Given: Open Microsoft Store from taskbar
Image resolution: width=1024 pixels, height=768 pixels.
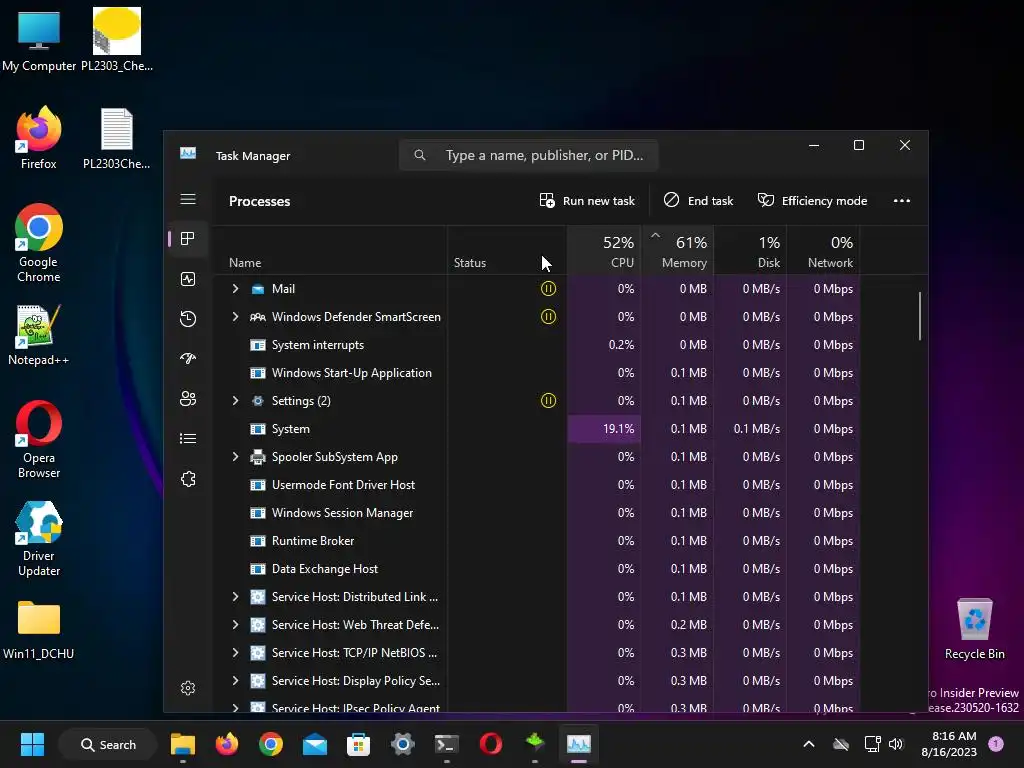Looking at the screenshot, I should (x=359, y=744).
